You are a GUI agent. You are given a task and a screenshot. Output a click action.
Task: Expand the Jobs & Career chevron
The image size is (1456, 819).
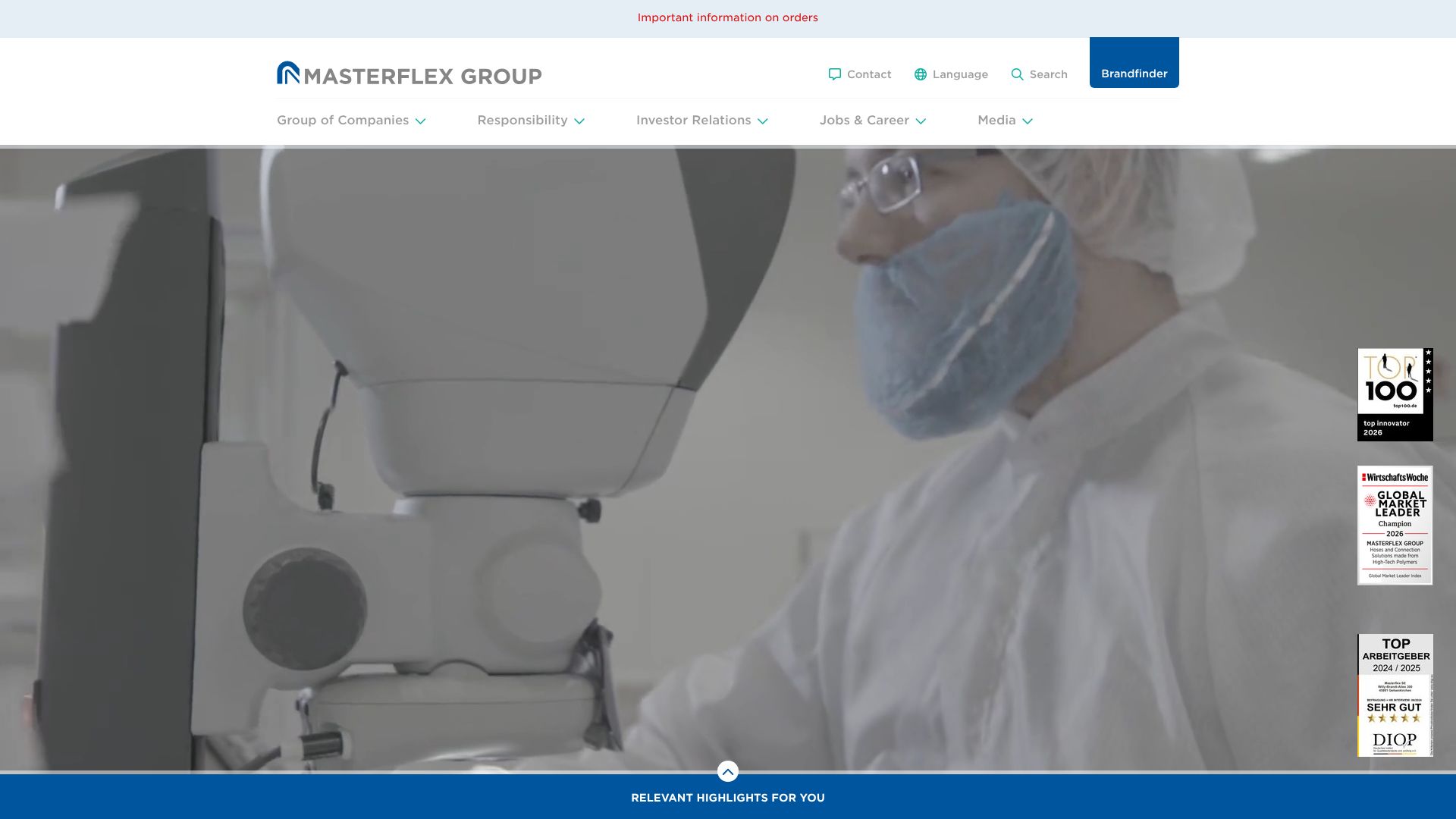point(921,121)
